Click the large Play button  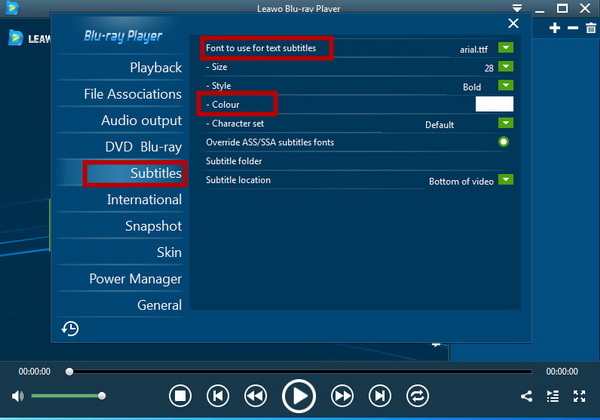pyautogui.click(x=298, y=396)
